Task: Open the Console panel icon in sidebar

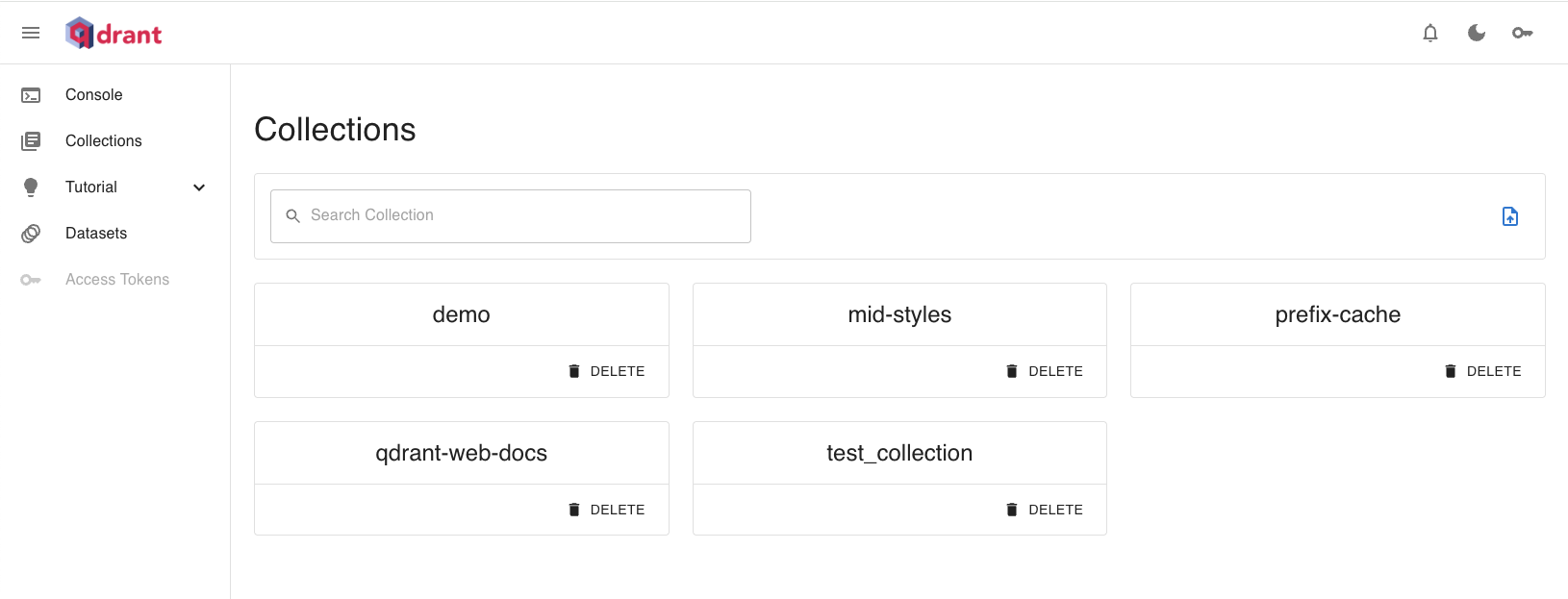Action: (x=31, y=94)
